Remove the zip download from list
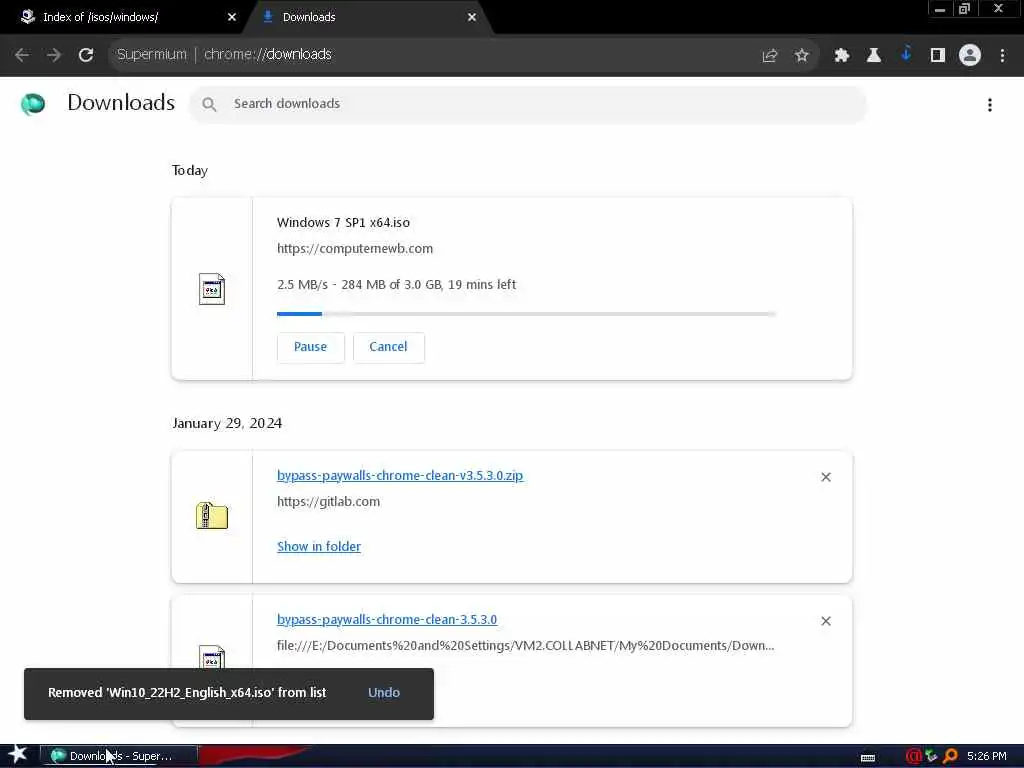1024x768 pixels. click(826, 477)
